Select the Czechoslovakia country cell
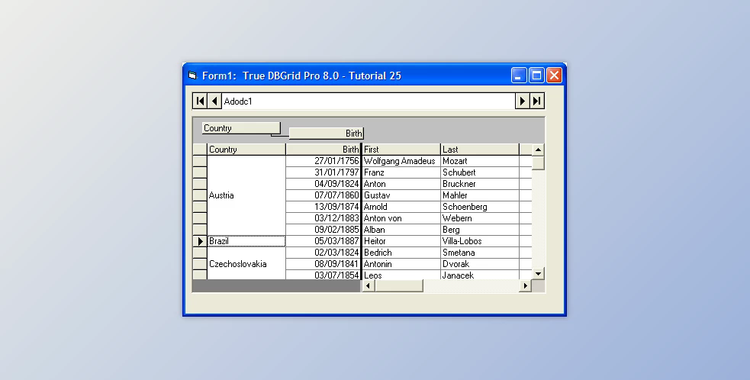The width and height of the screenshot is (750, 380). point(246,264)
